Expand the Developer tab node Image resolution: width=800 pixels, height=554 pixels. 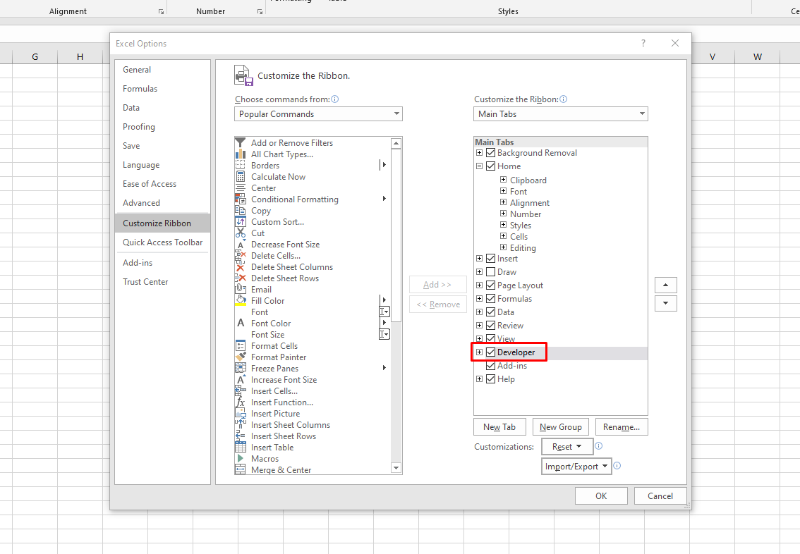pyautogui.click(x=479, y=352)
